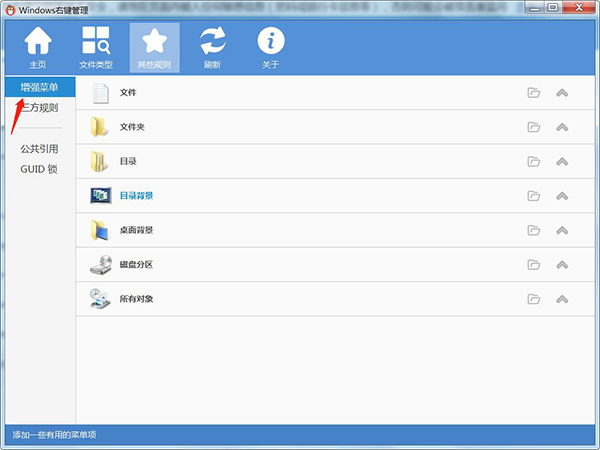This screenshot has height=450, width=600.
Task: Select the 文件夹 row label
Action: [132, 127]
